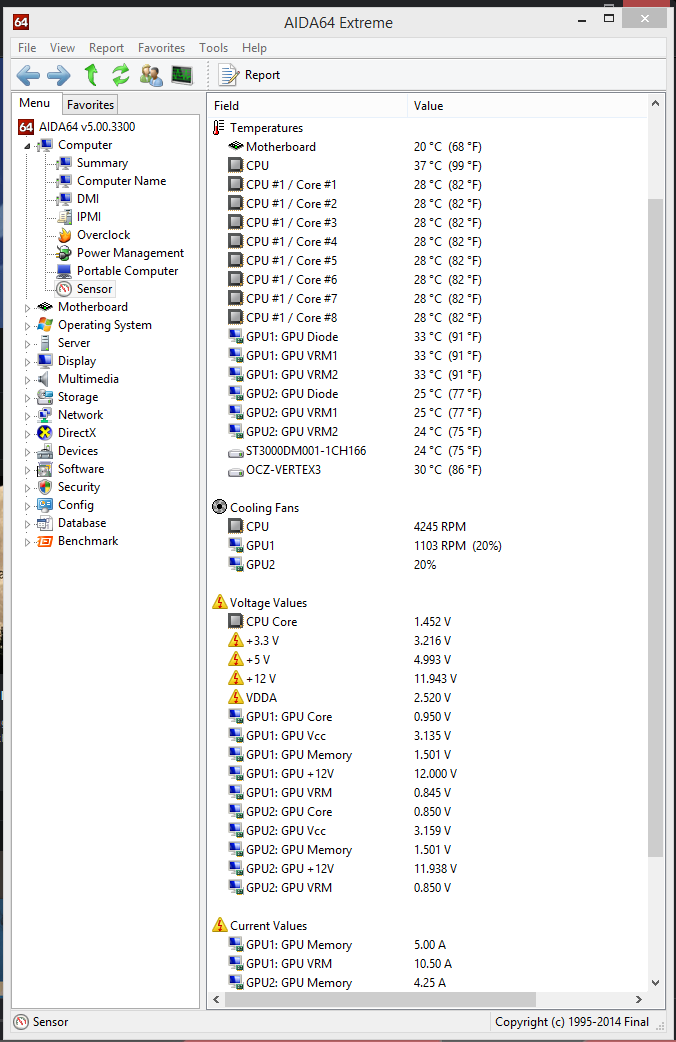Select the AIDA64 v5.00.3300 root node
Viewport: 676px width, 1042px height.
pos(87,126)
